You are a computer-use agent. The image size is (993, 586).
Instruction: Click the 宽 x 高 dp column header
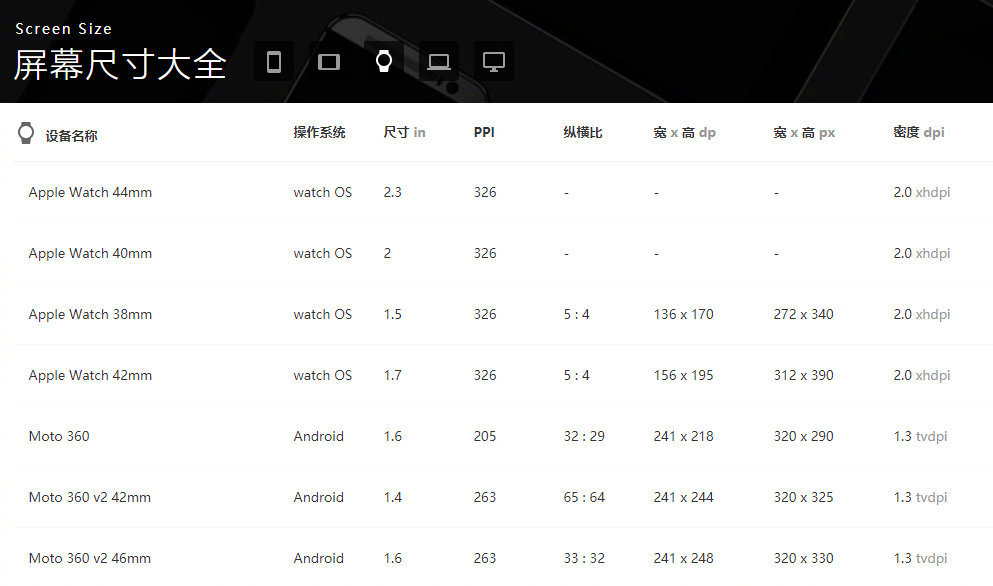click(684, 132)
